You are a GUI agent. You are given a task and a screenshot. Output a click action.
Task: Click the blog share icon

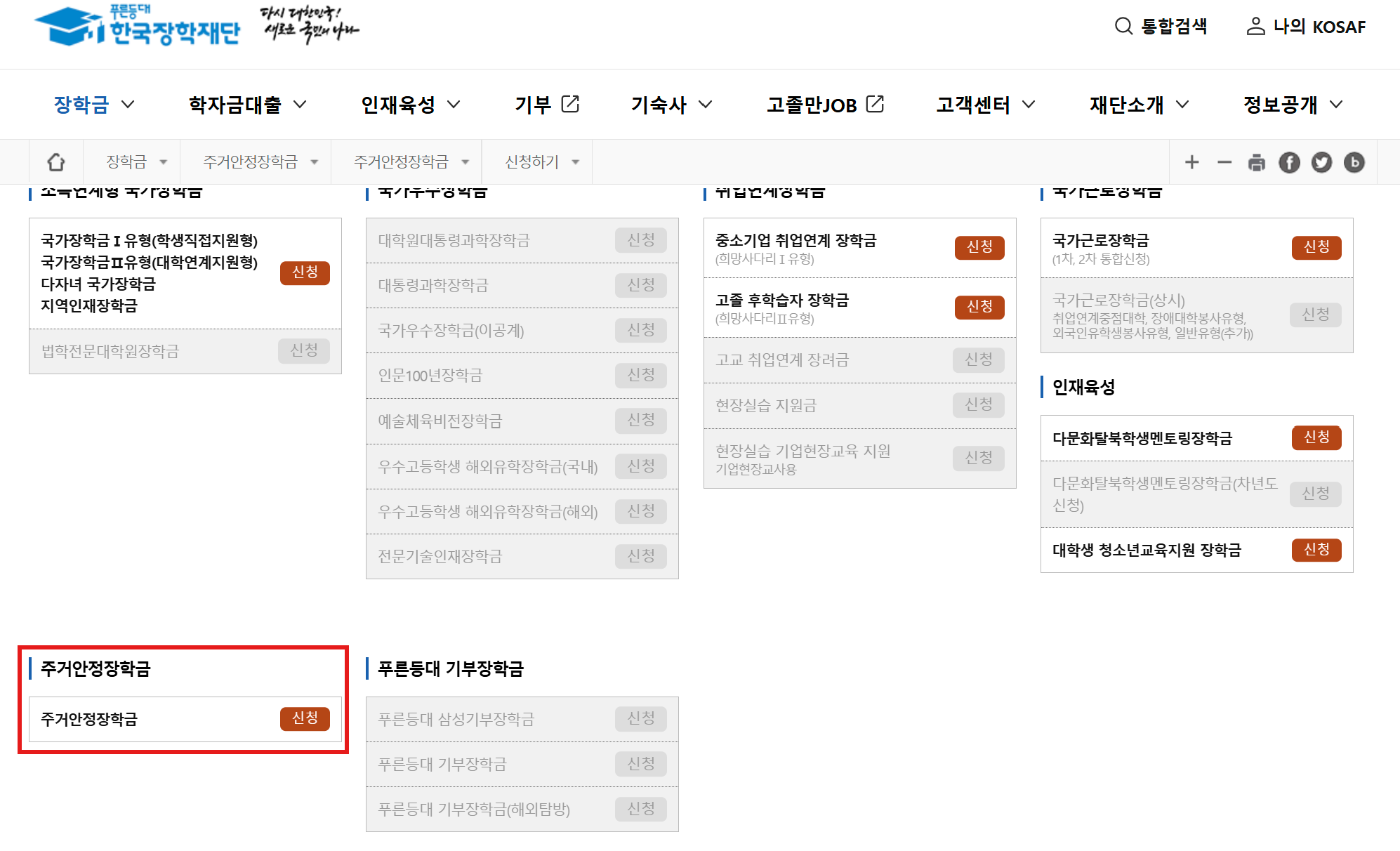pos(1354,162)
